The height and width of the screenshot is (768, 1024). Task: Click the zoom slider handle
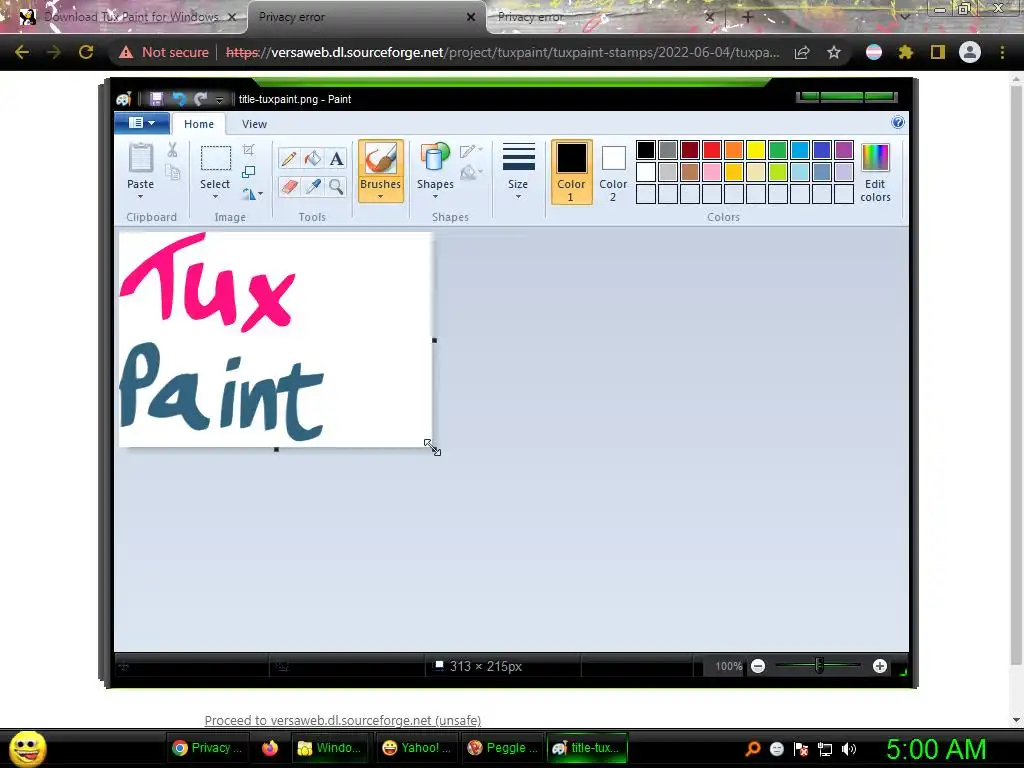(x=819, y=666)
